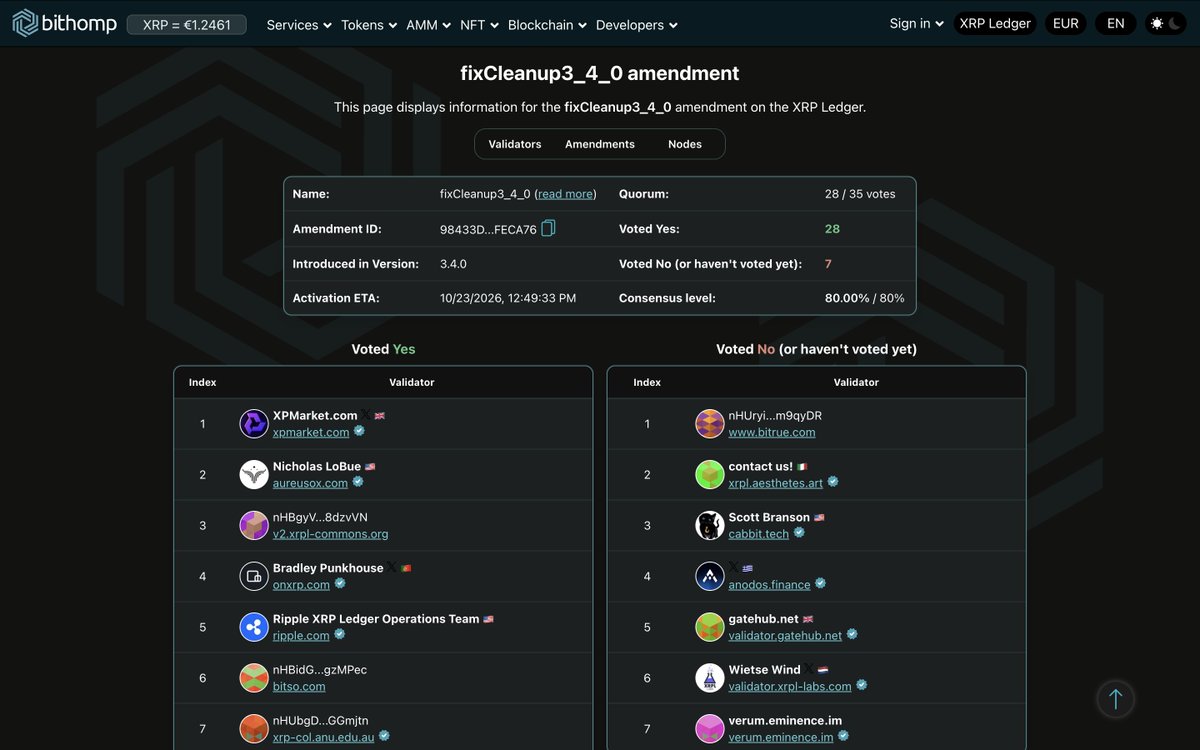Viewport: 1200px width, 750px height.
Task: Switch to the Validators tab
Action: point(515,144)
